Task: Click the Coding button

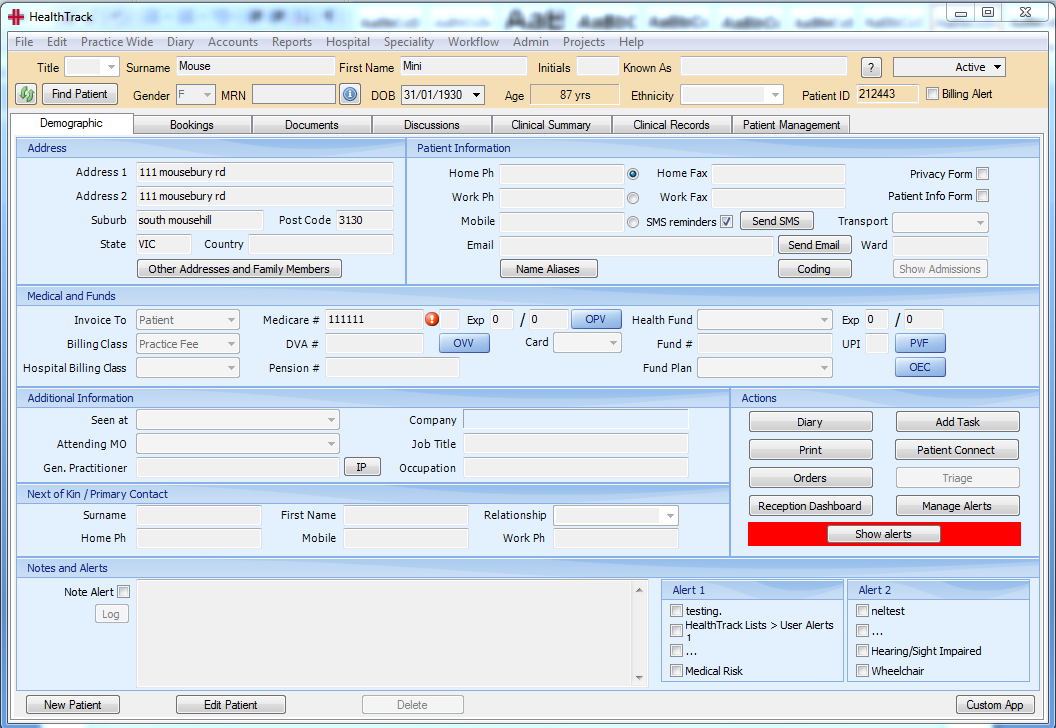Action: (x=814, y=269)
